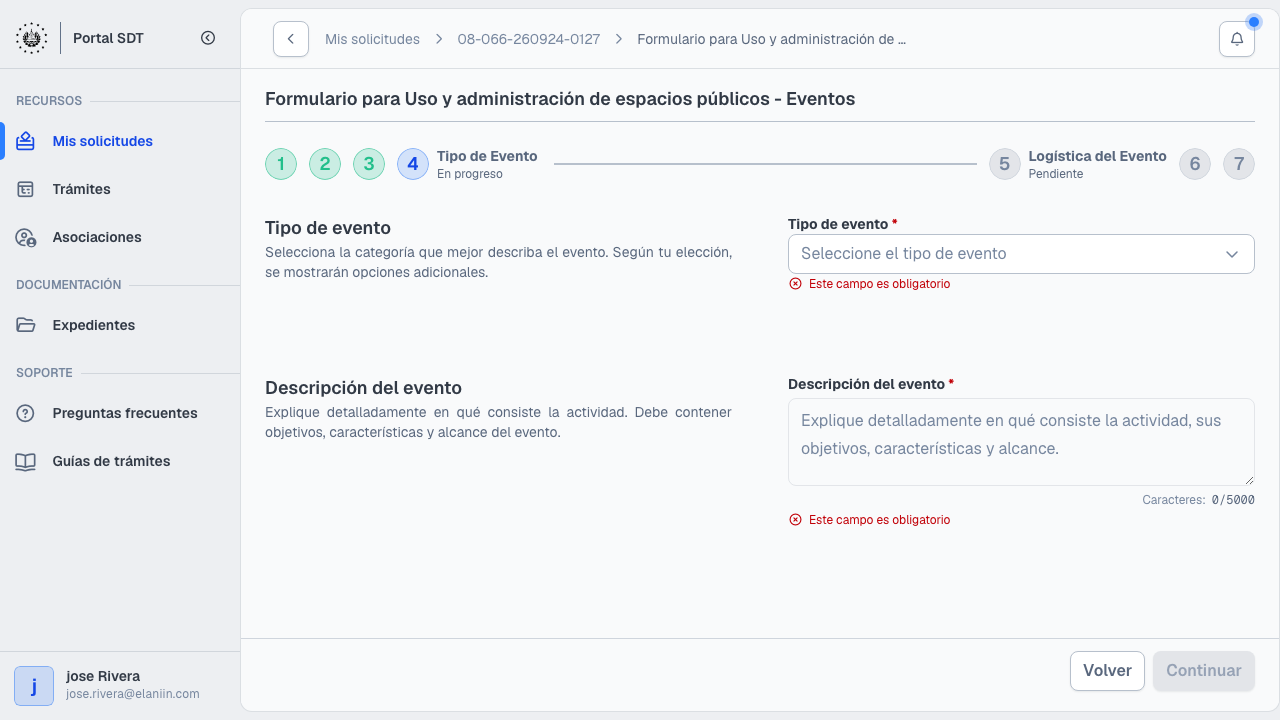Click the Expedientes folder icon
The width and height of the screenshot is (1280, 720).
[x=26, y=325]
